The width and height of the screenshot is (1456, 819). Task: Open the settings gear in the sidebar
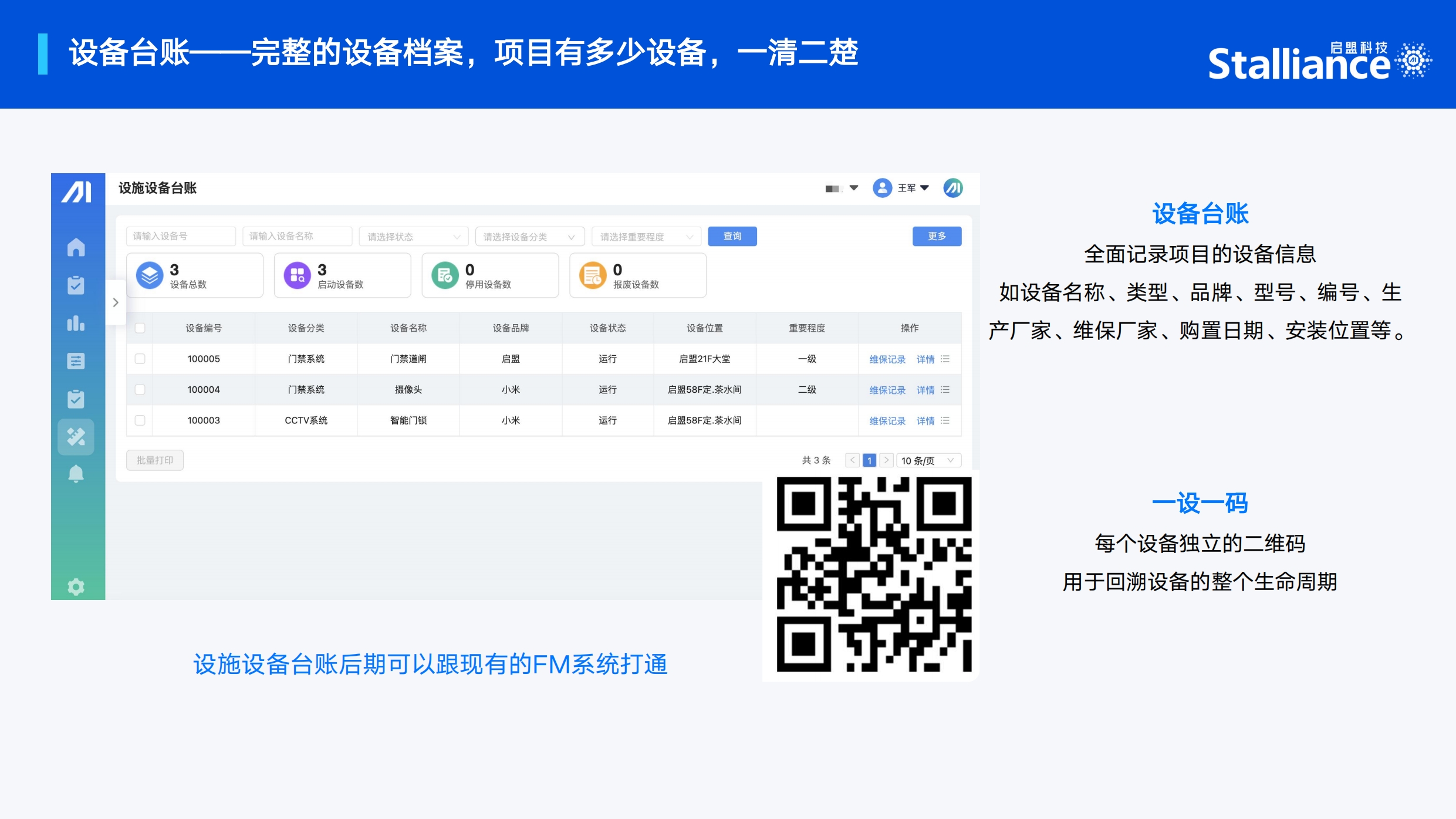(76, 587)
